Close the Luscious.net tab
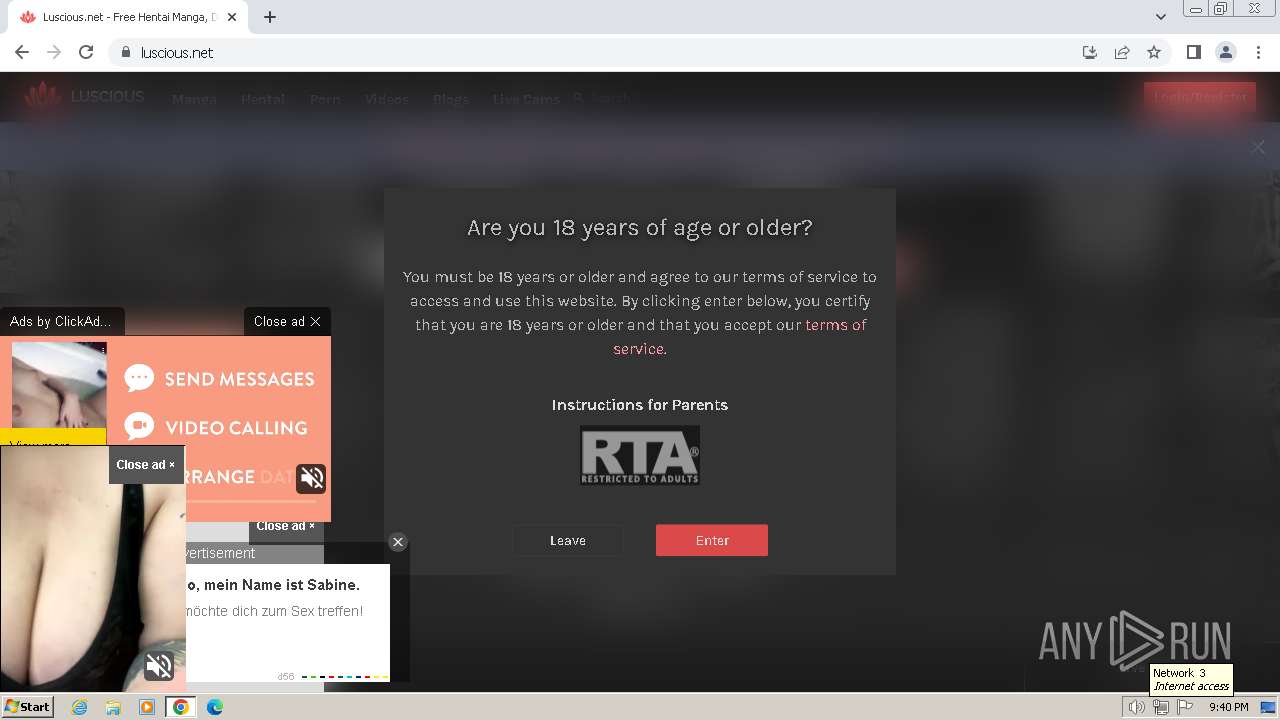 click(x=233, y=17)
